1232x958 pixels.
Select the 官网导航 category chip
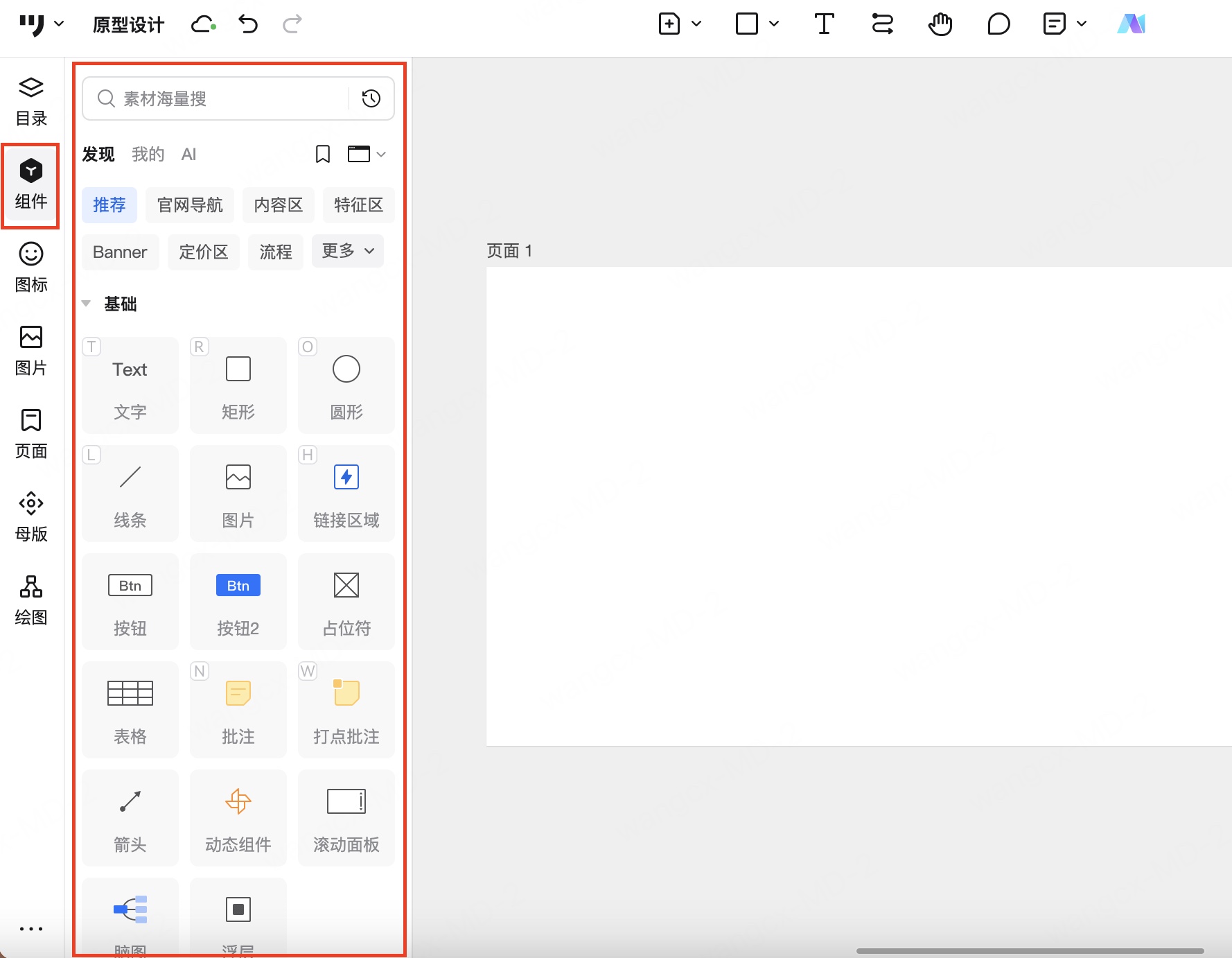pos(190,205)
